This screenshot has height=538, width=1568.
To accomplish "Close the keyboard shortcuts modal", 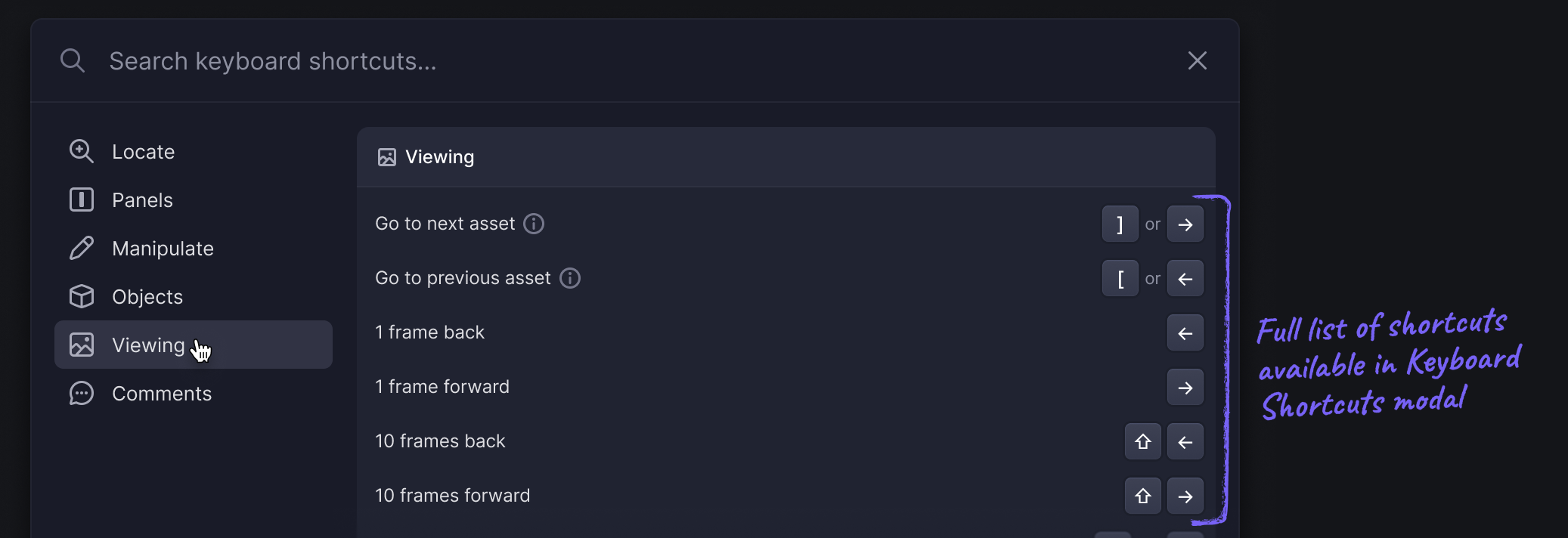I will (x=1197, y=60).
